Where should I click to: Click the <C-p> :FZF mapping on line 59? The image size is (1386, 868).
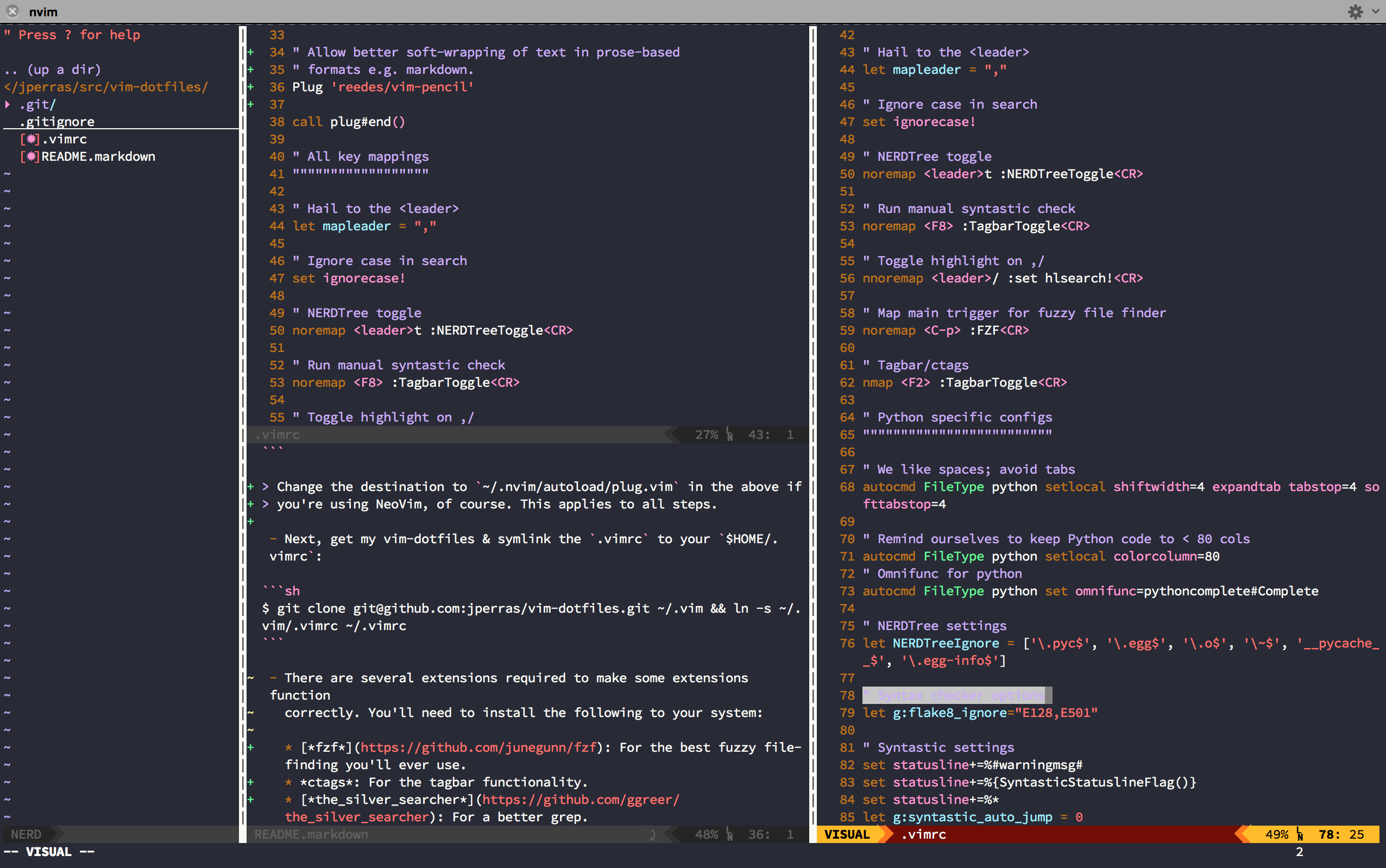point(946,330)
